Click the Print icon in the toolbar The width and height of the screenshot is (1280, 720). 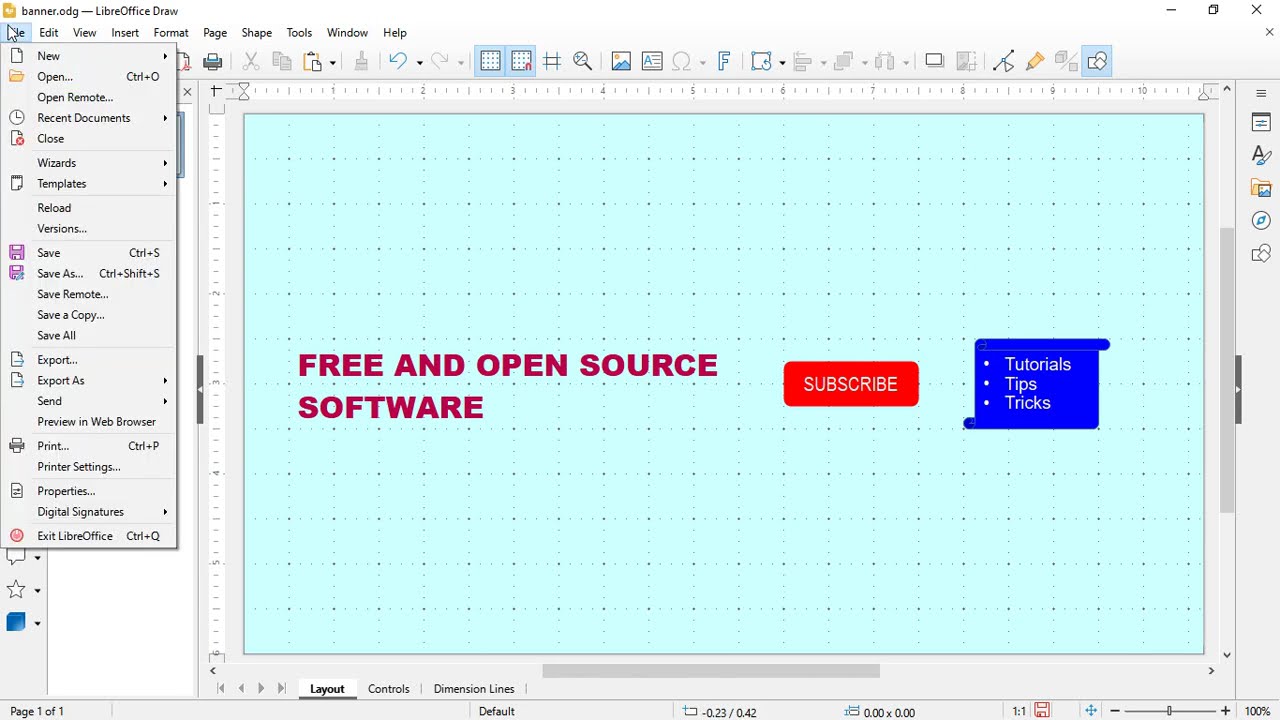[212, 62]
